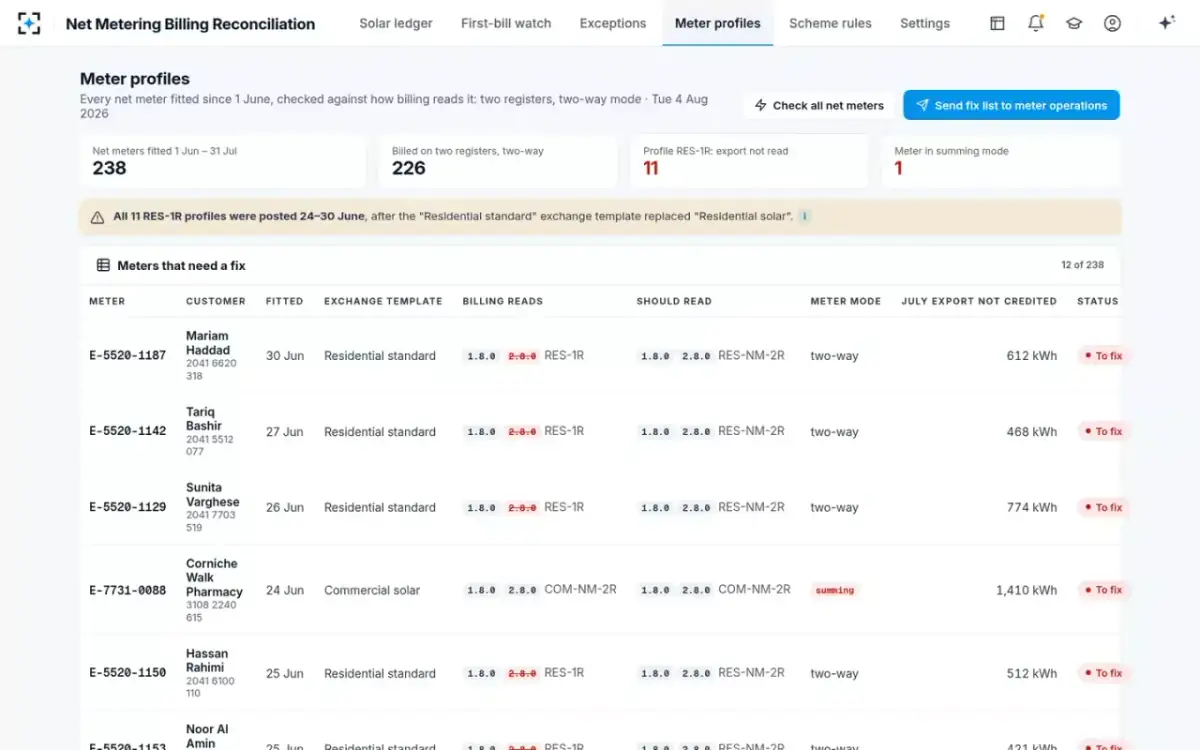Open the Billed on two registers 226 card
The image size is (1200, 750).
click(x=498, y=161)
